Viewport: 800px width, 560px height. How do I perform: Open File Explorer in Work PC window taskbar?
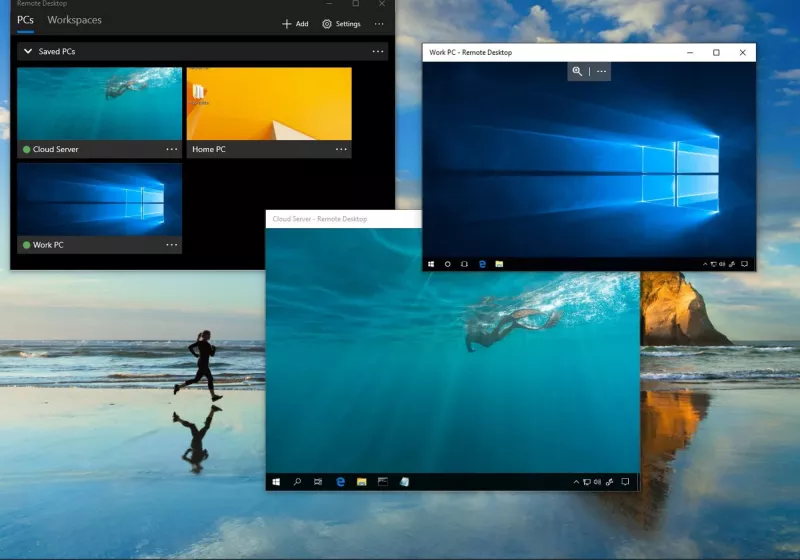pos(499,264)
